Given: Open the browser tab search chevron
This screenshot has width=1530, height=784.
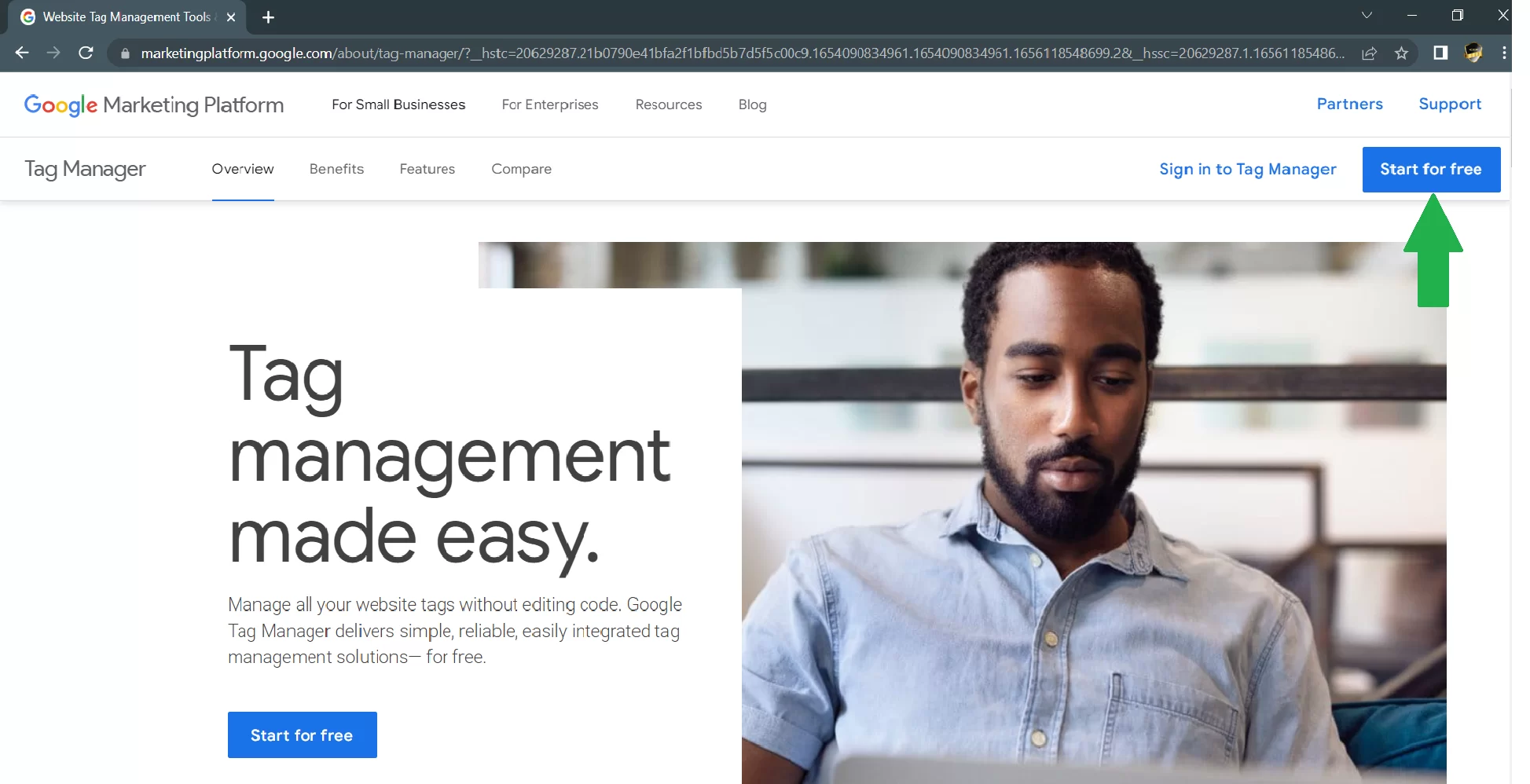Looking at the screenshot, I should coord(1368,16).
